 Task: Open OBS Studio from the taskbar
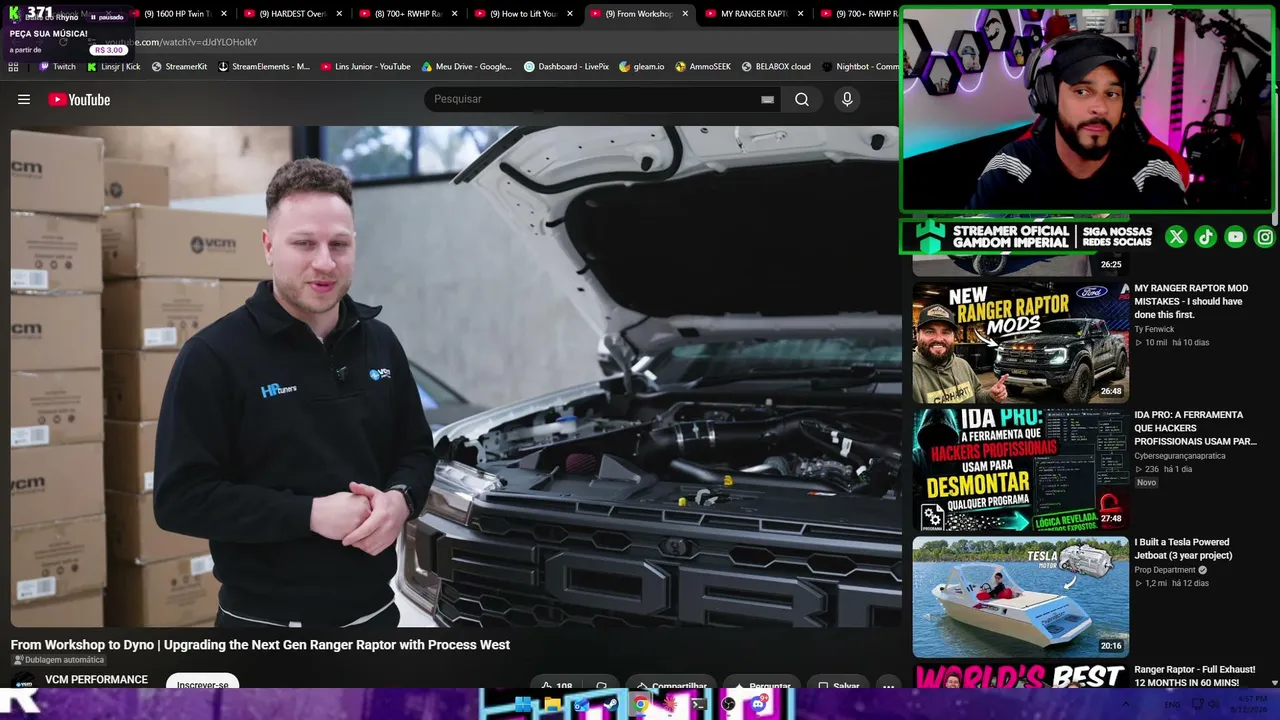click(728, 704)
